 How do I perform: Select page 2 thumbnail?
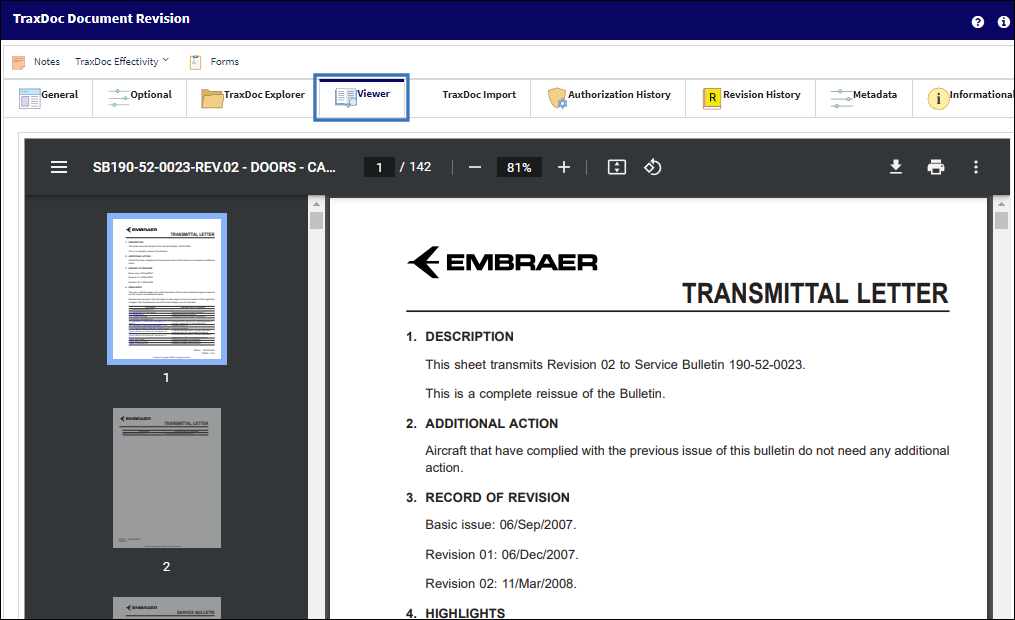click(167, 478)
